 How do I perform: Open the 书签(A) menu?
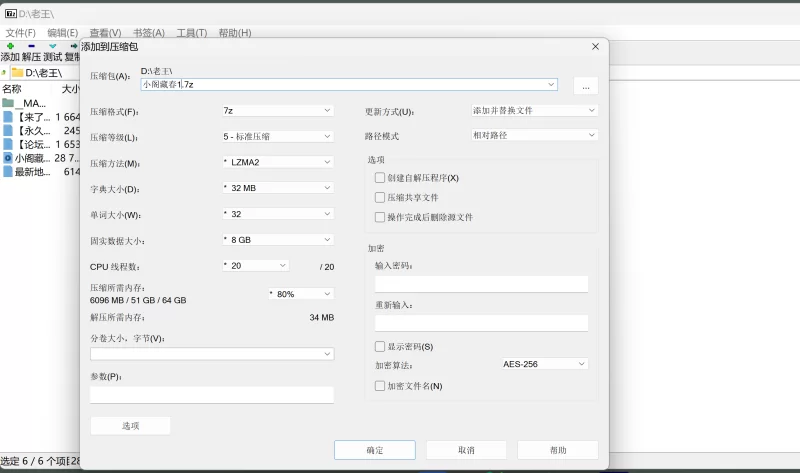point(148,33)
